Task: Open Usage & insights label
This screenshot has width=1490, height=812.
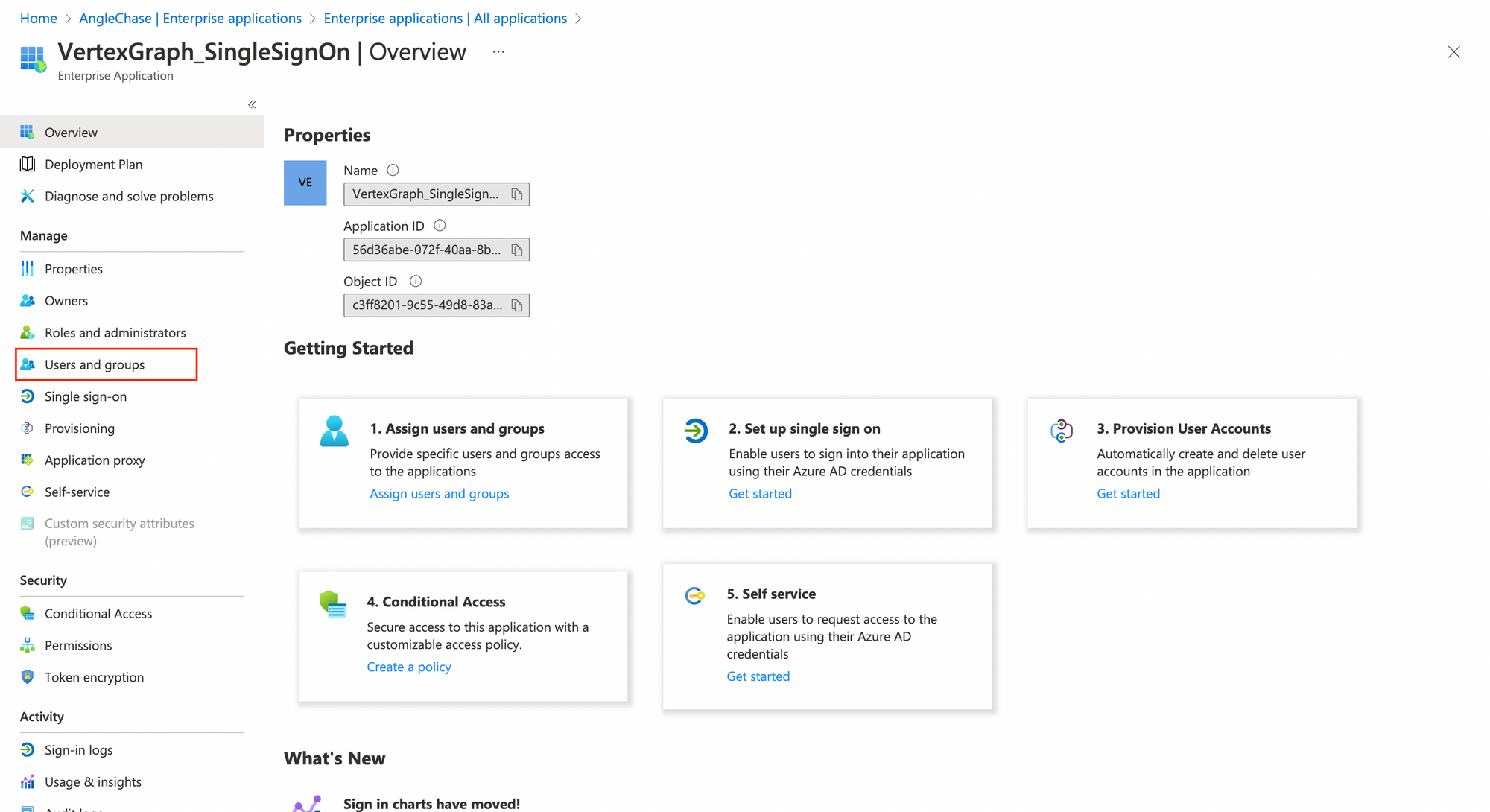Action: click(93, 781)
